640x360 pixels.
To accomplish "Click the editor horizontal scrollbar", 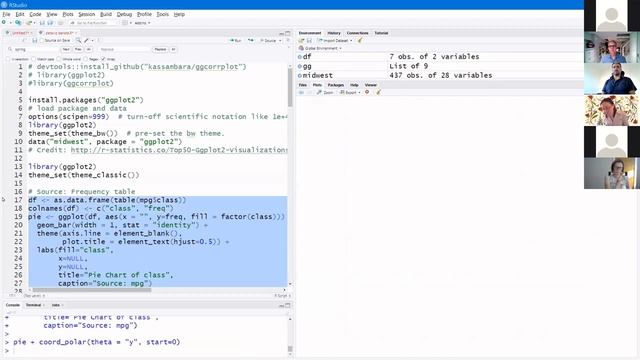I will (x=92, y=290).
